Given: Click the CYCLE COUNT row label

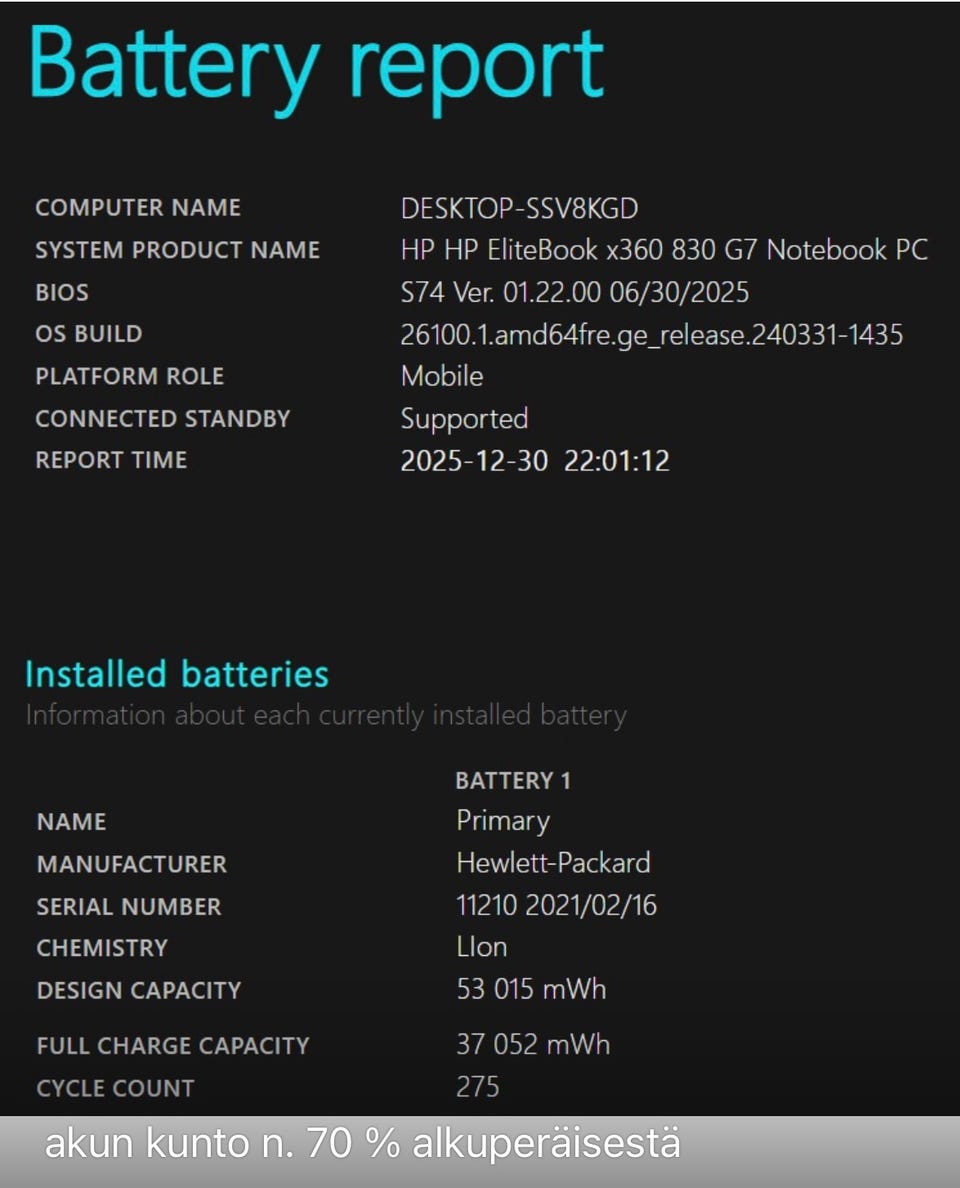Looking at the screenshot, I should point(115,1088).
